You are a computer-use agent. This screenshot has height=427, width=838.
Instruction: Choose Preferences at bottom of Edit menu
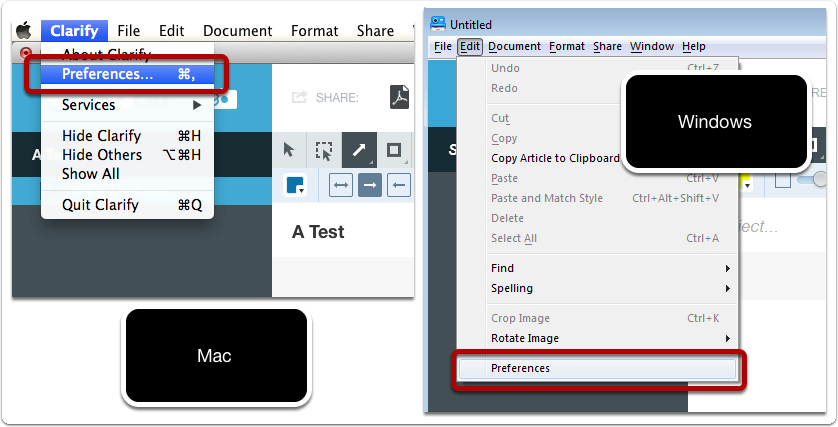point(597,368)
